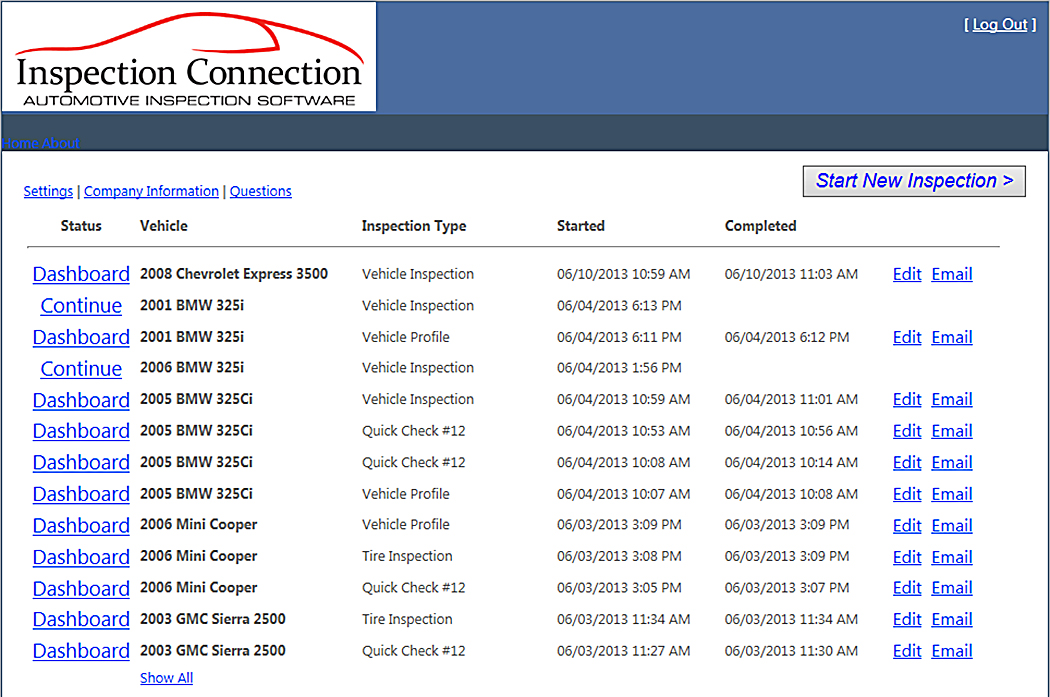Open Dashboard for Quick Check started 10:08 AM

coord(81,463)
